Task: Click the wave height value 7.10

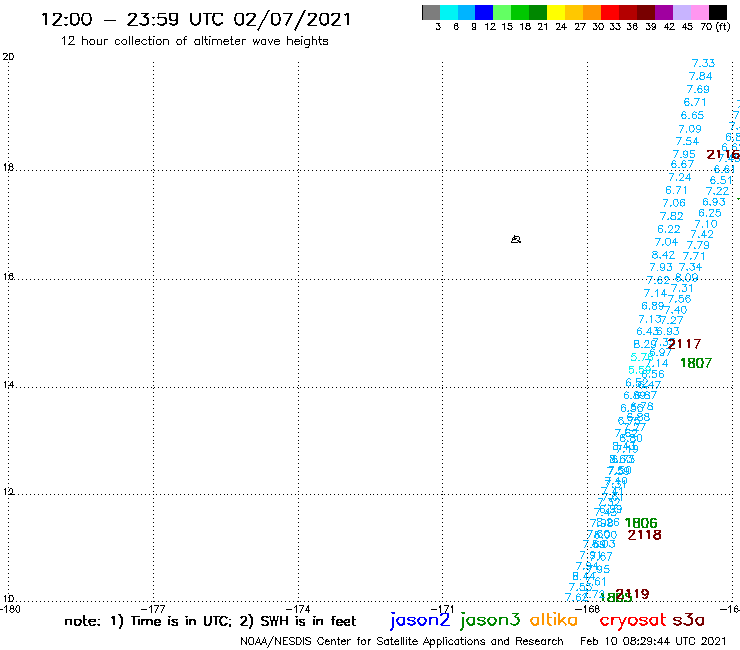Action: click(x=706, y=224)
